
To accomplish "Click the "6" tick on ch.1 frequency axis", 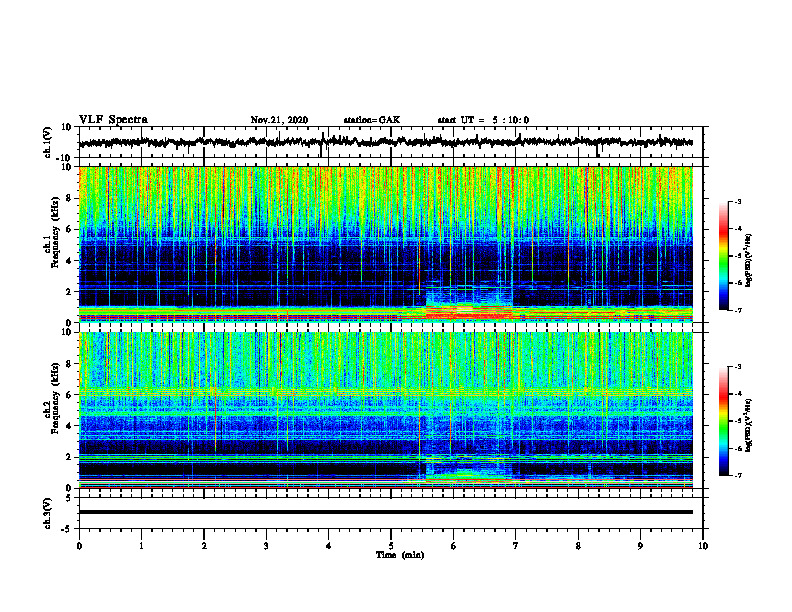I will (69, 229).
